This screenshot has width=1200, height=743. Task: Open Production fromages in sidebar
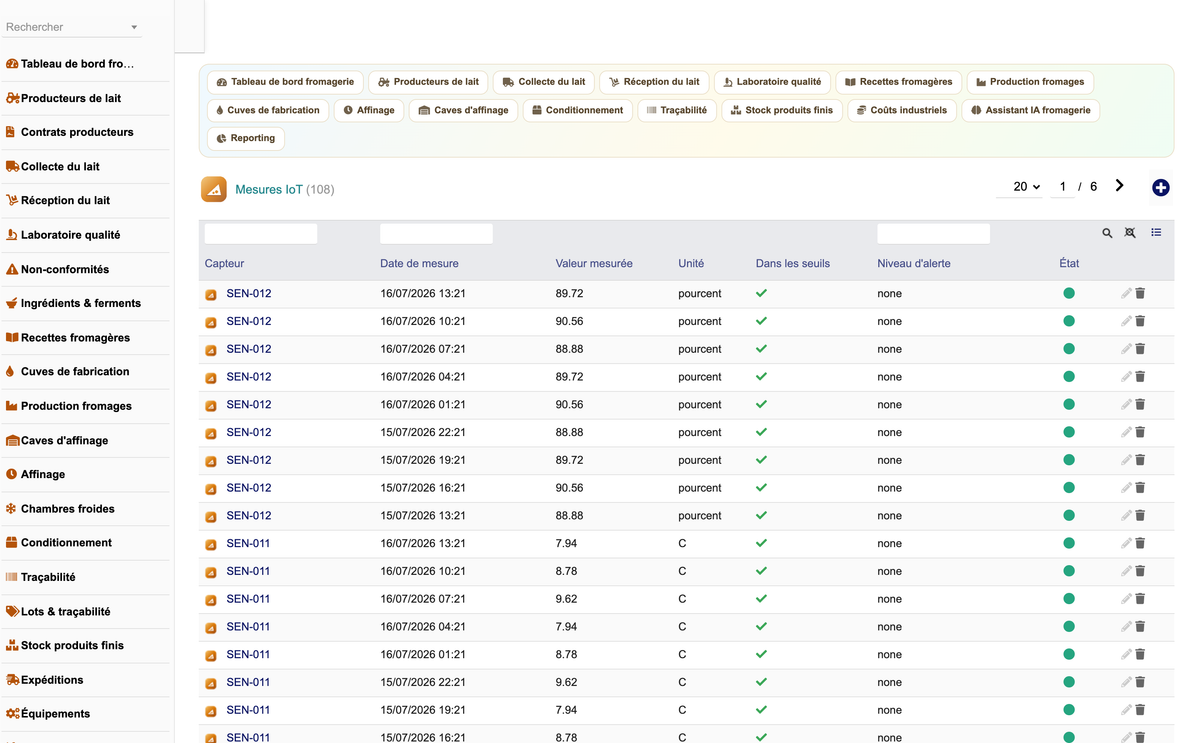(69, 406)
